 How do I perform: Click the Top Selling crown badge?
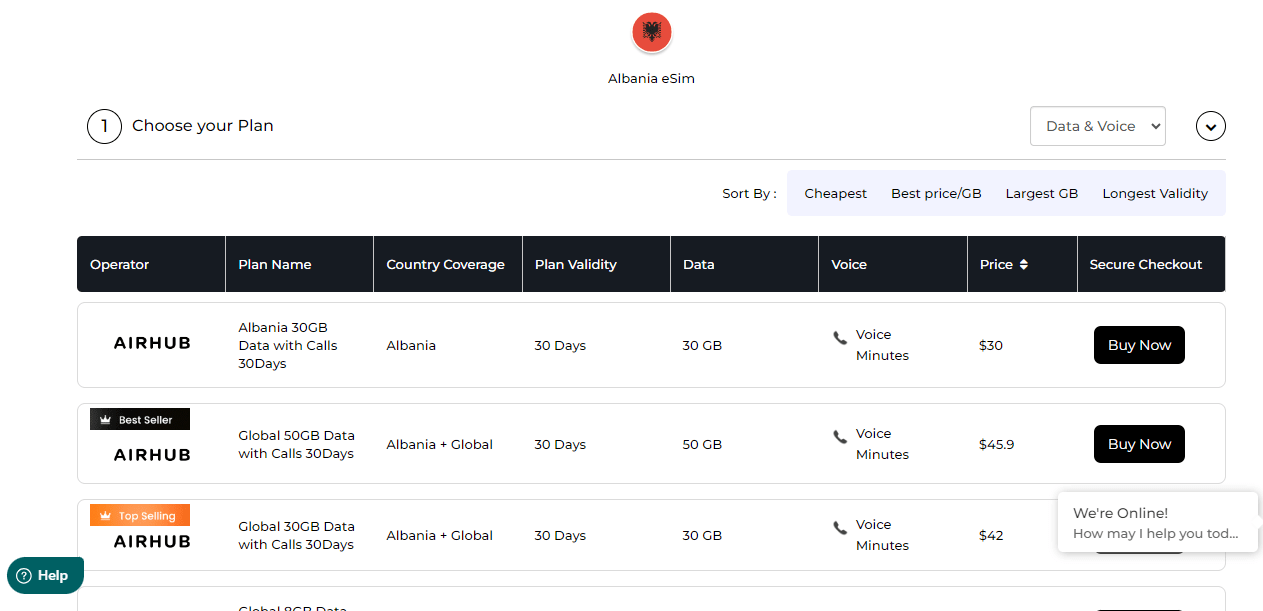point(140,516)
